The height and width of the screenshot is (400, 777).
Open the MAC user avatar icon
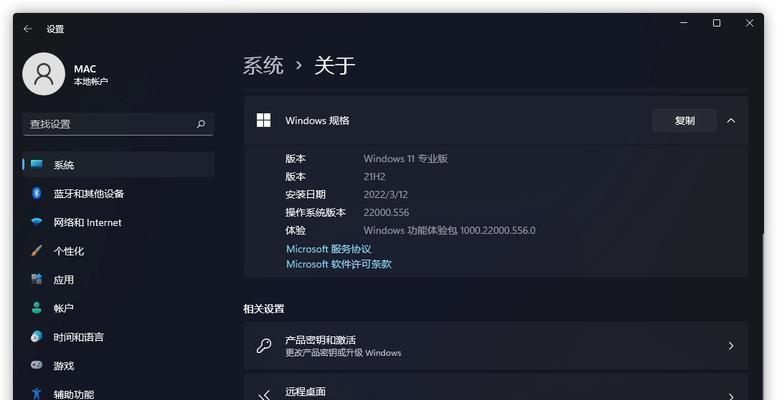point(44,74)
